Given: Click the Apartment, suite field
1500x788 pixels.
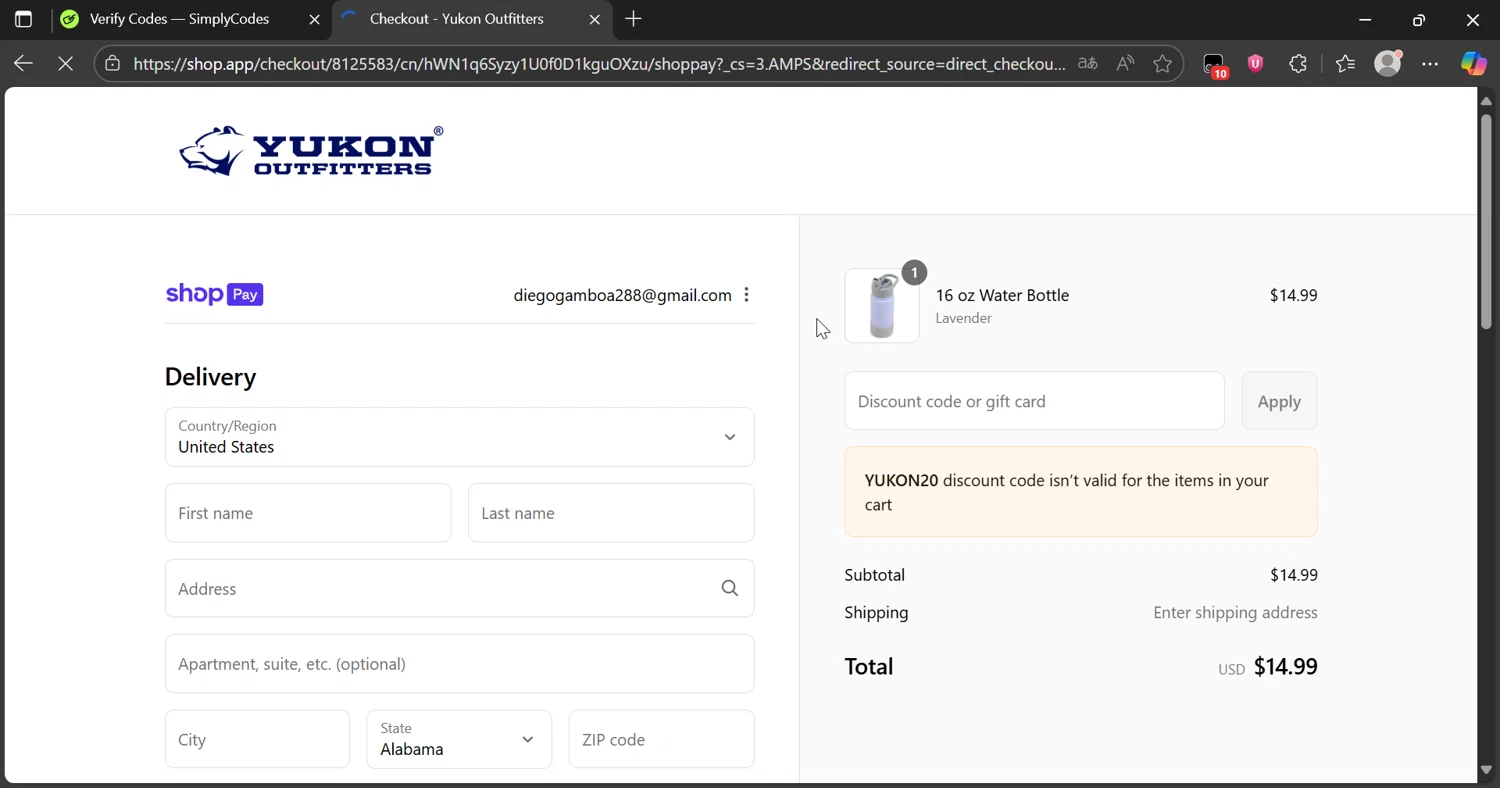Looking at the screenshot, I should (x=459, y=664).
